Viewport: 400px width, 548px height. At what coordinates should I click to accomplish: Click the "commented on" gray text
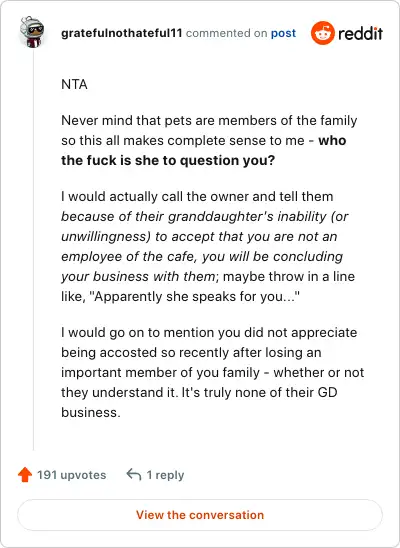click(x=226, y=33)
